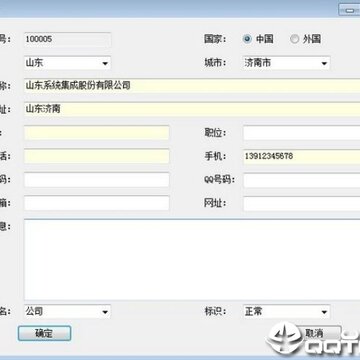Image resolution: width=360 pixels, height=360 pixels.
Task: Click the 手机 field with 13912345678
Action: click(302, 156)
